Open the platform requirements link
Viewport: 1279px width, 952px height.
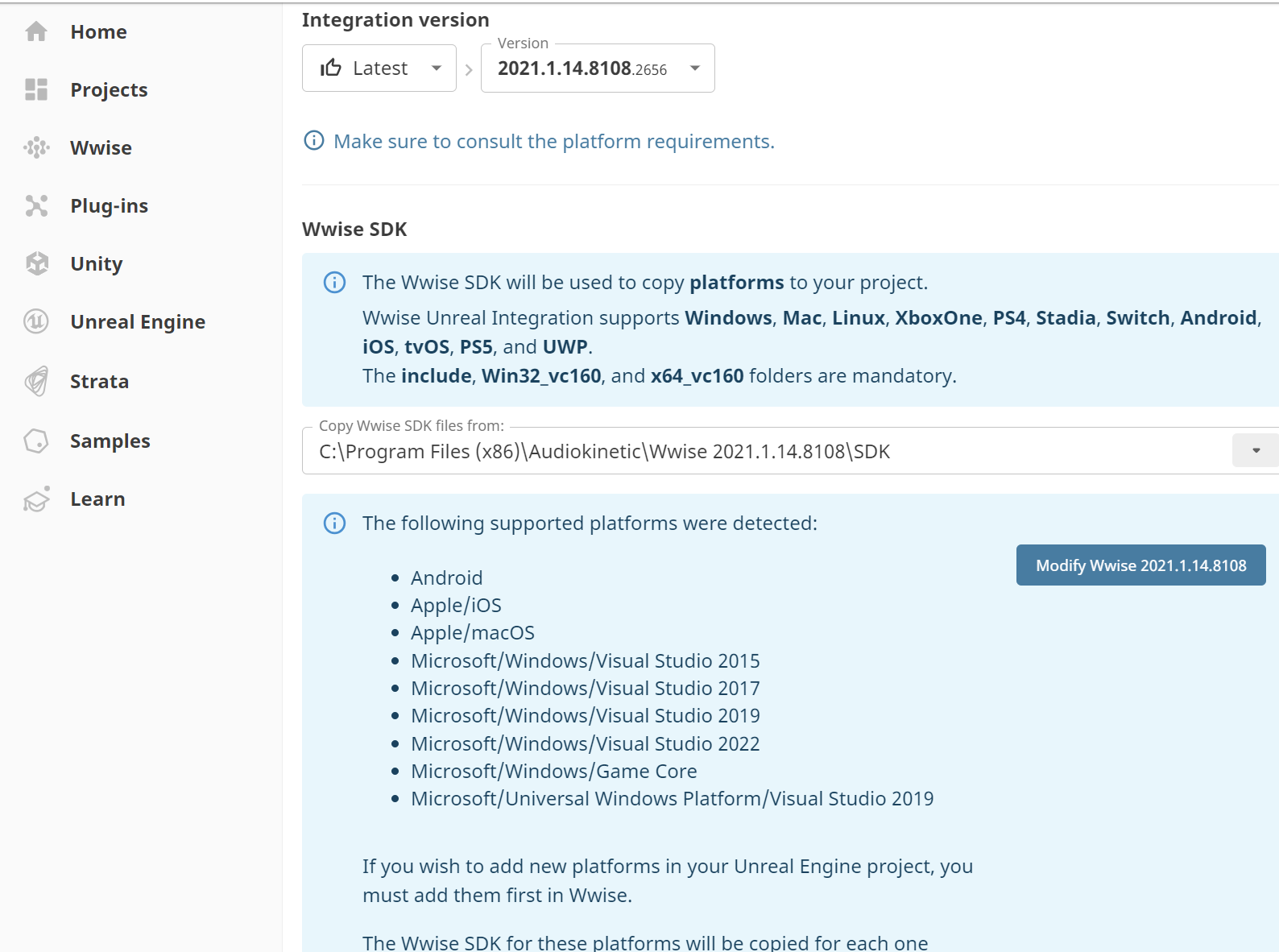554,142
